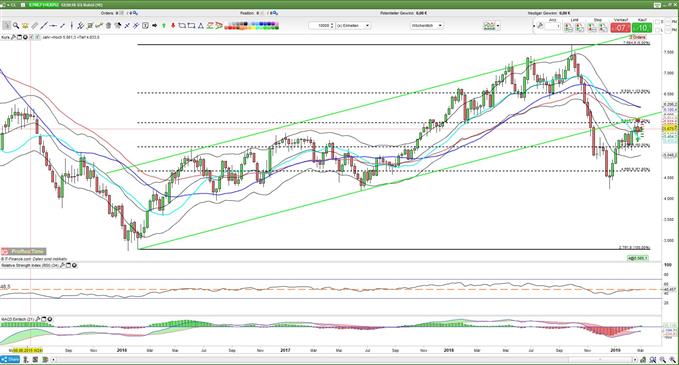The height and width of the screenshot is (365, 679).
Task: Toggle the S checkbox in trading panel
Action: tap(657, 22)
